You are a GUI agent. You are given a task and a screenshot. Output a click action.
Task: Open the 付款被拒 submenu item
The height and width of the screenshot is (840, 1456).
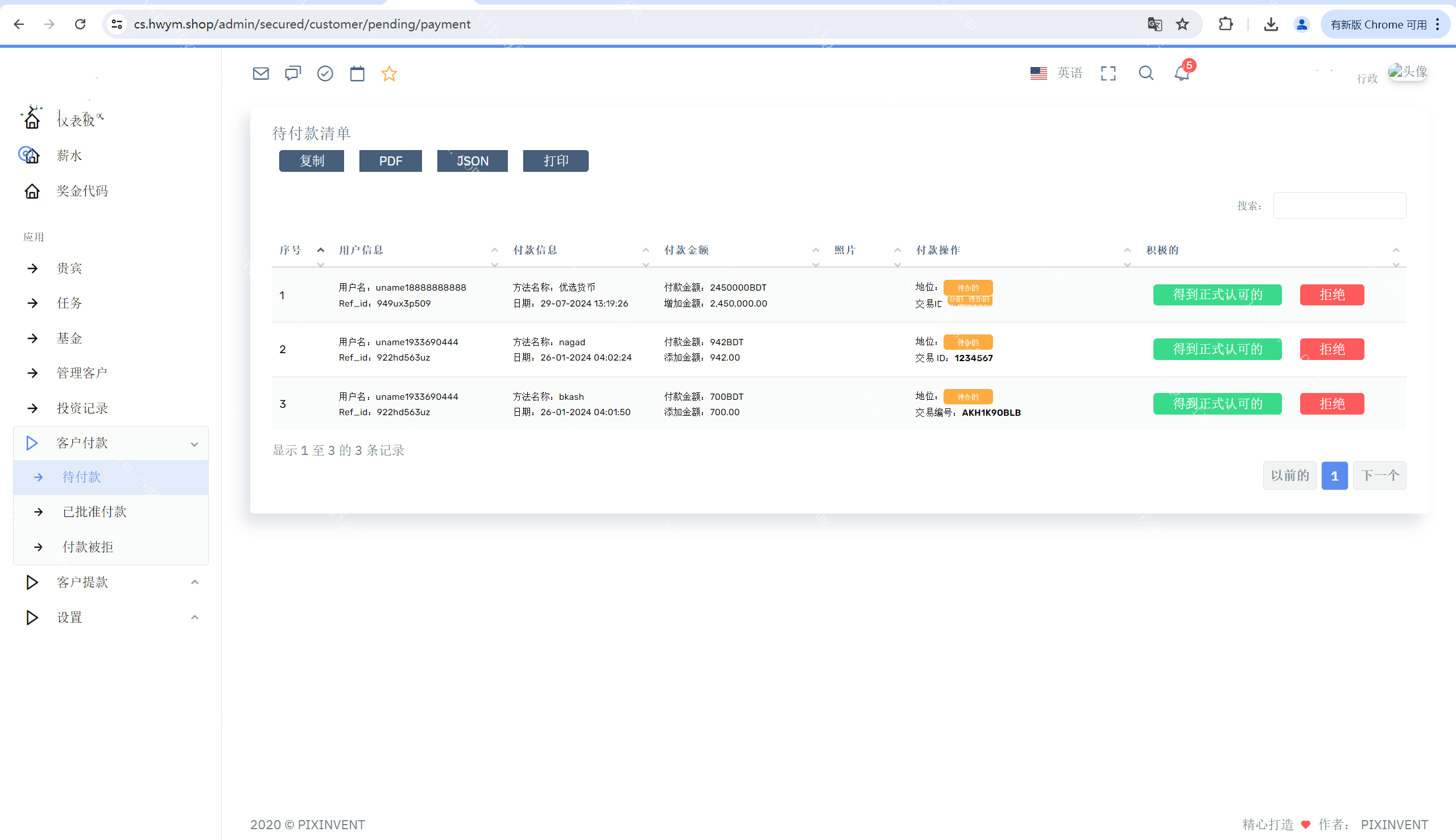pyautogui.click(x=88, y=547)
